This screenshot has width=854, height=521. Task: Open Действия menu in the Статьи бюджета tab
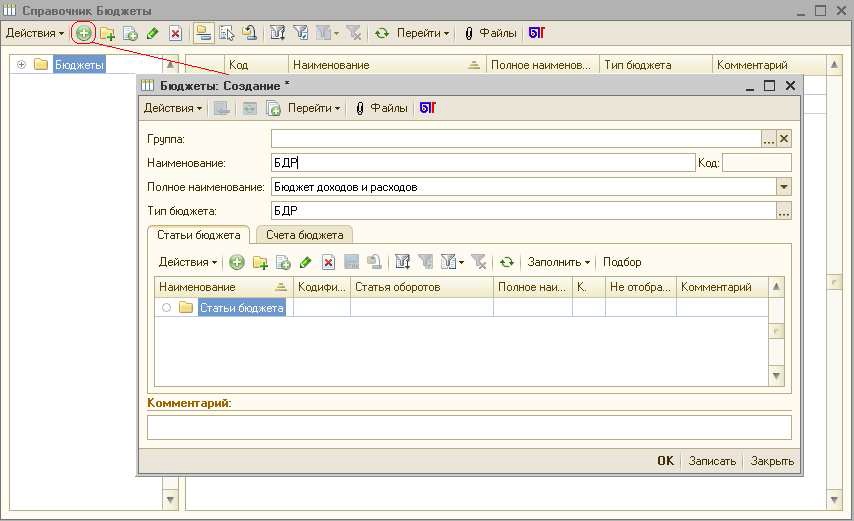click(188, 262)
